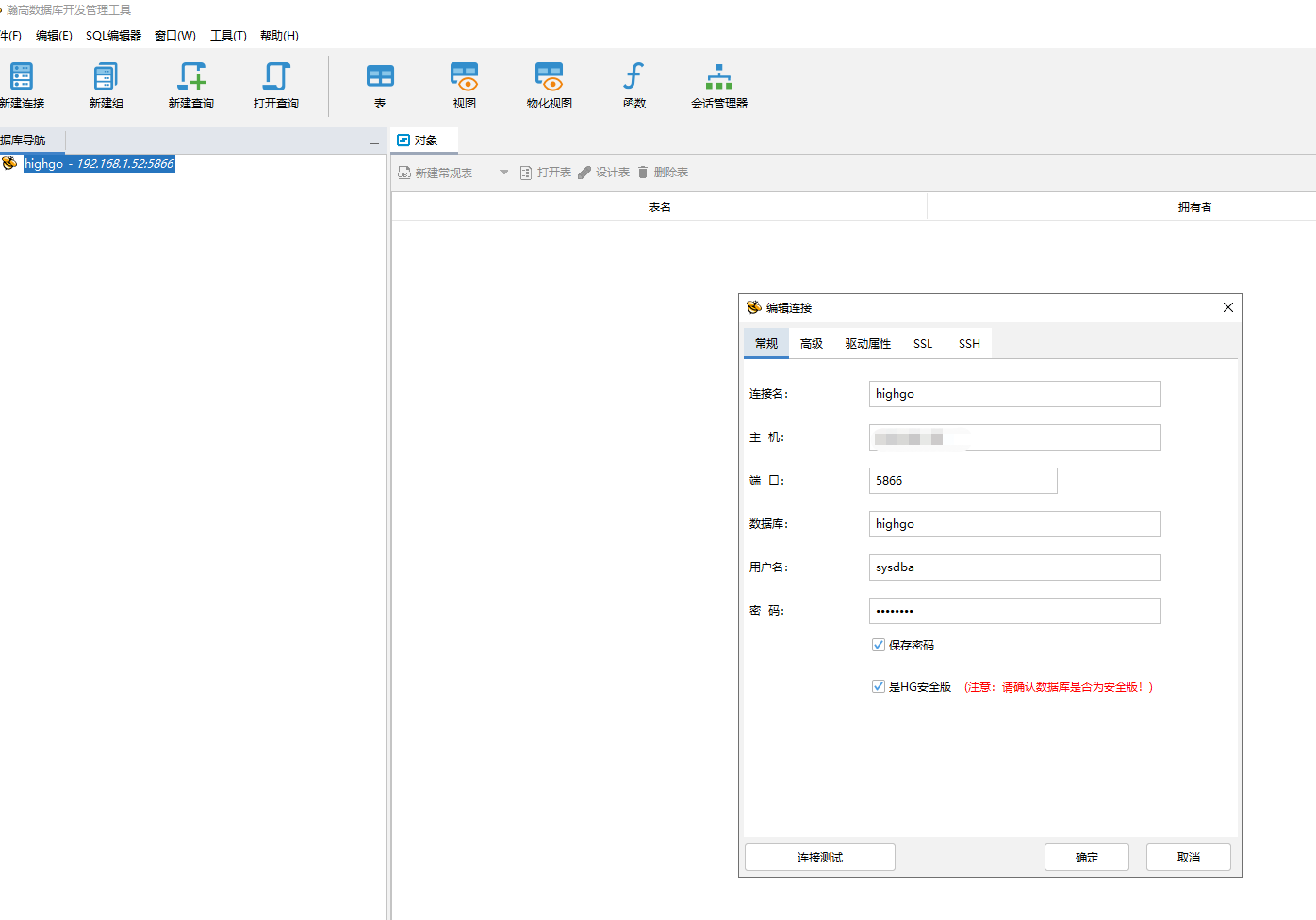Click the 拥有者 column header
This screenshot has height=920, width=1316.
point(1194,206)
